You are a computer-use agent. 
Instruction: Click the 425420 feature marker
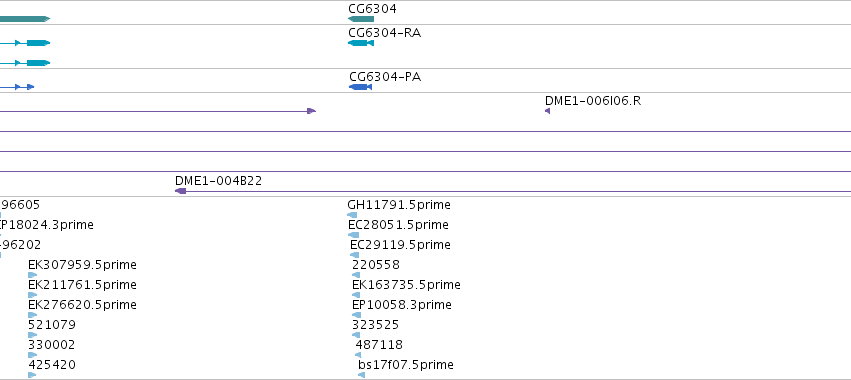pyautogui.click(x=32, y=375)
